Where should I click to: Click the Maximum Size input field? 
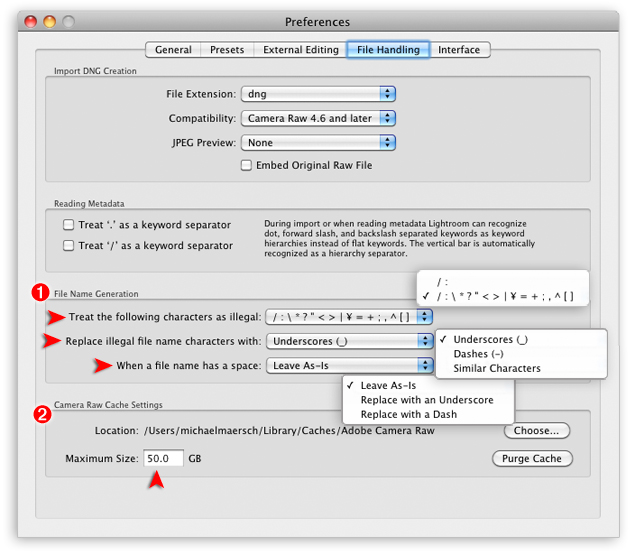coord(163,458)
